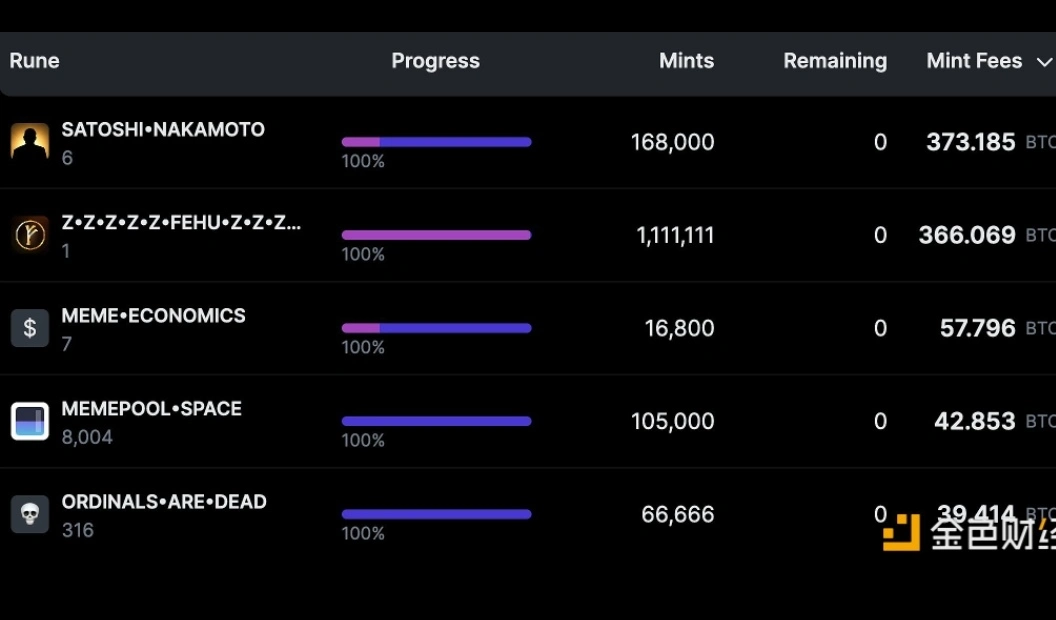Click the 373.185 BTC mint fee value
Image resolution: width=1056 pixels, height=620 pixels.
pos(970,142)
